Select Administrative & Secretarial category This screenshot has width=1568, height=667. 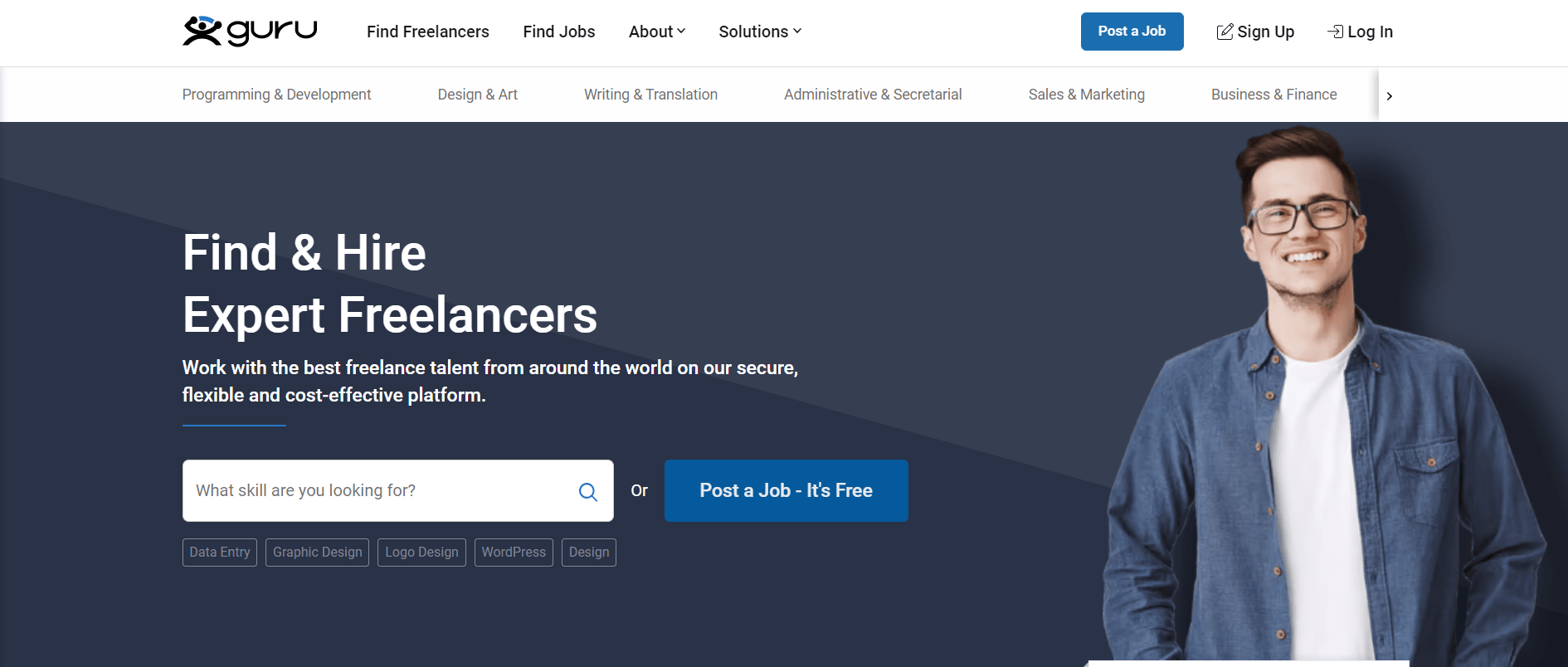[873, 95]
